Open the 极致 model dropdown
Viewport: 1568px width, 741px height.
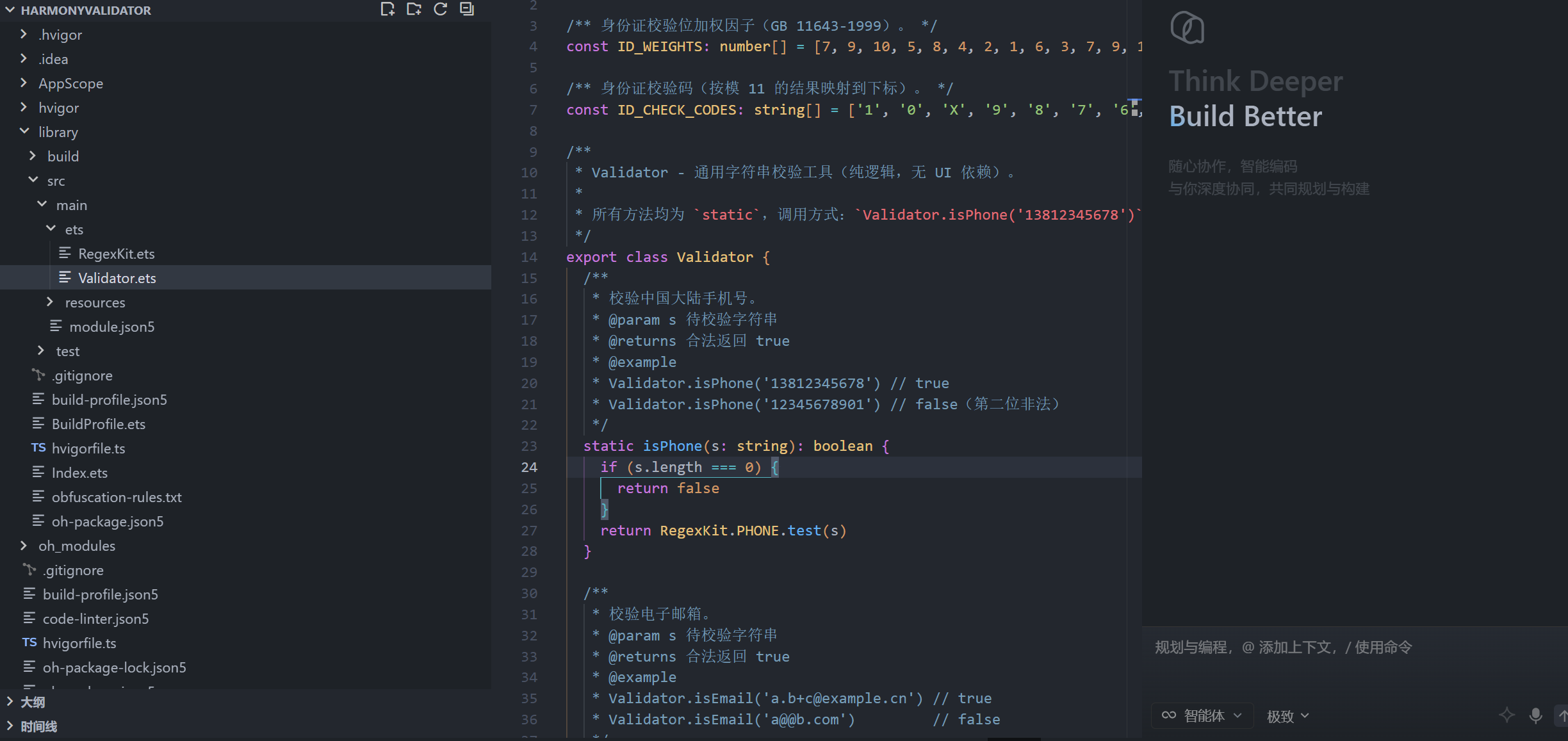pos(1287,716)
